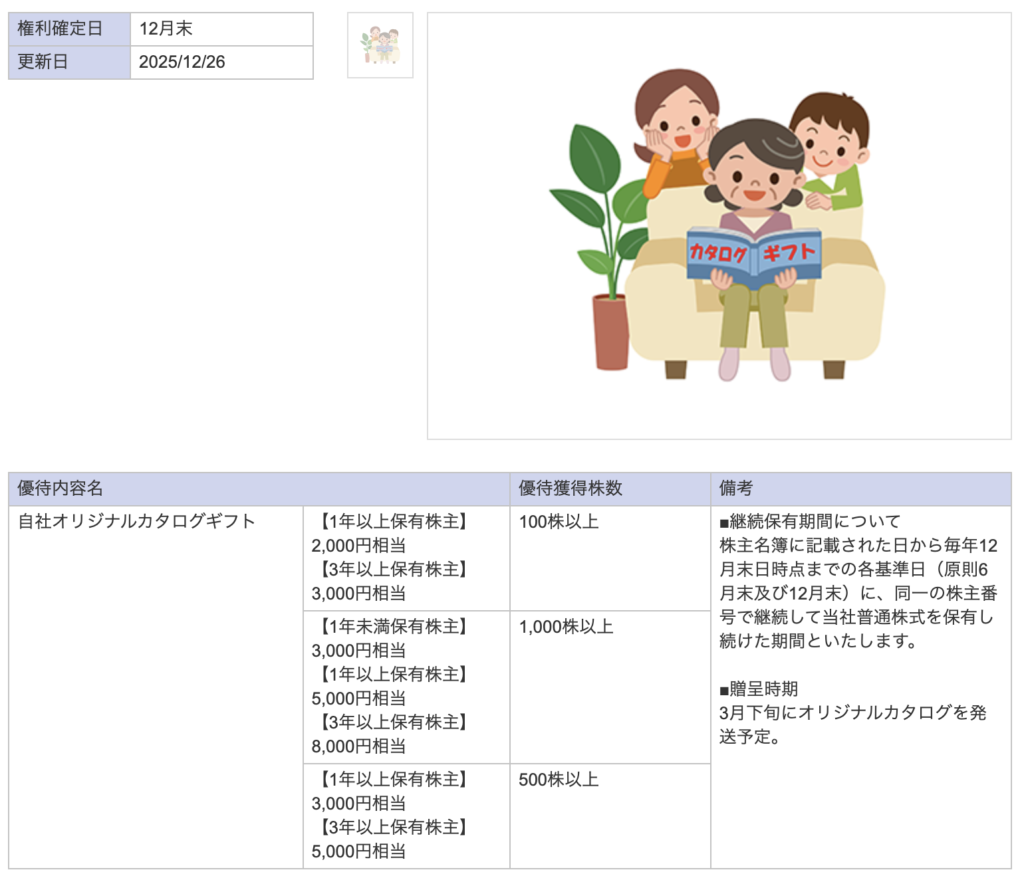Select the 1,000株以上 cell

point(566,627)
